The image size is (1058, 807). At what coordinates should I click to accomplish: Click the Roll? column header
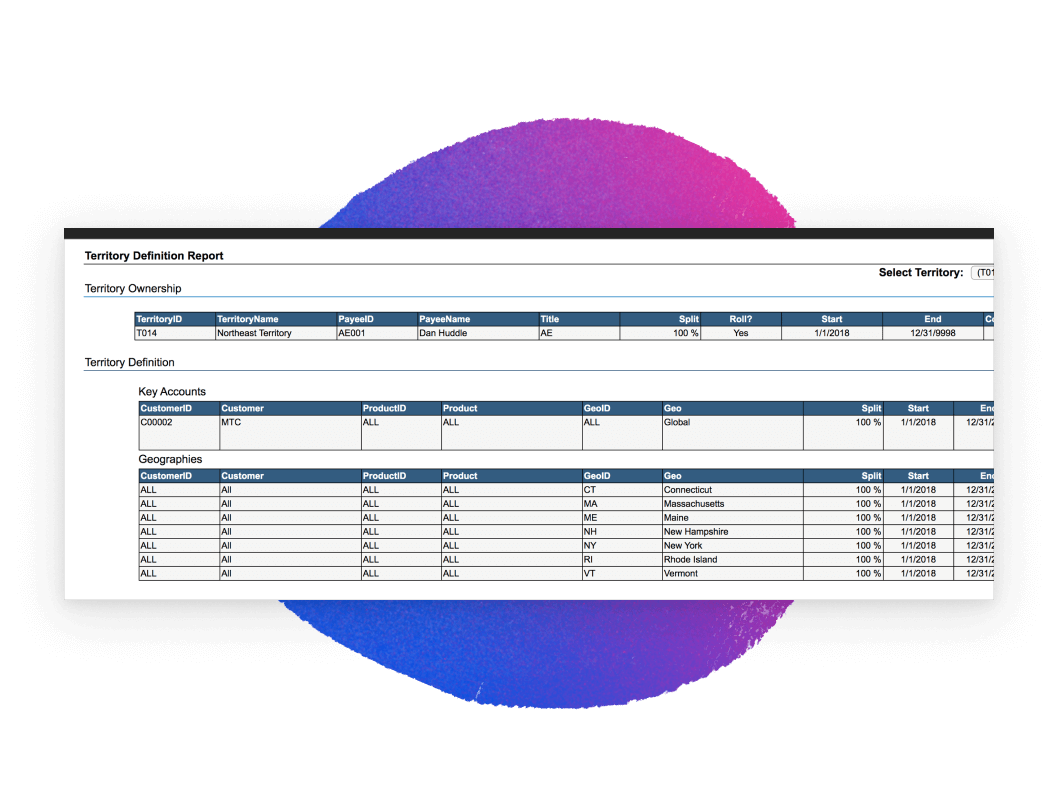(x=741, y=319)
